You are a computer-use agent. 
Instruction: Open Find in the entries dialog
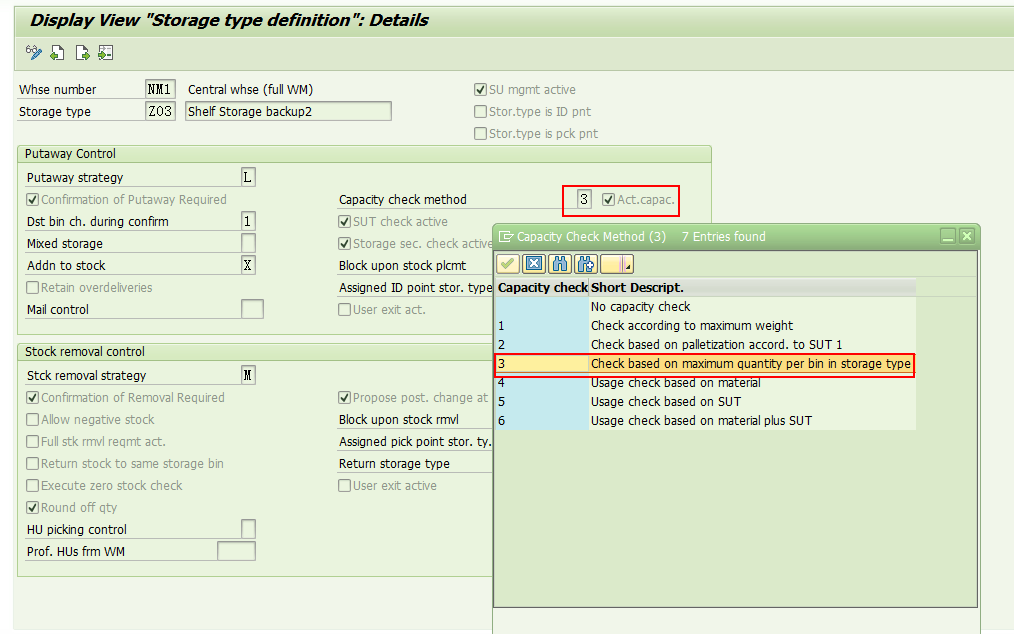[x=560, y=263]
